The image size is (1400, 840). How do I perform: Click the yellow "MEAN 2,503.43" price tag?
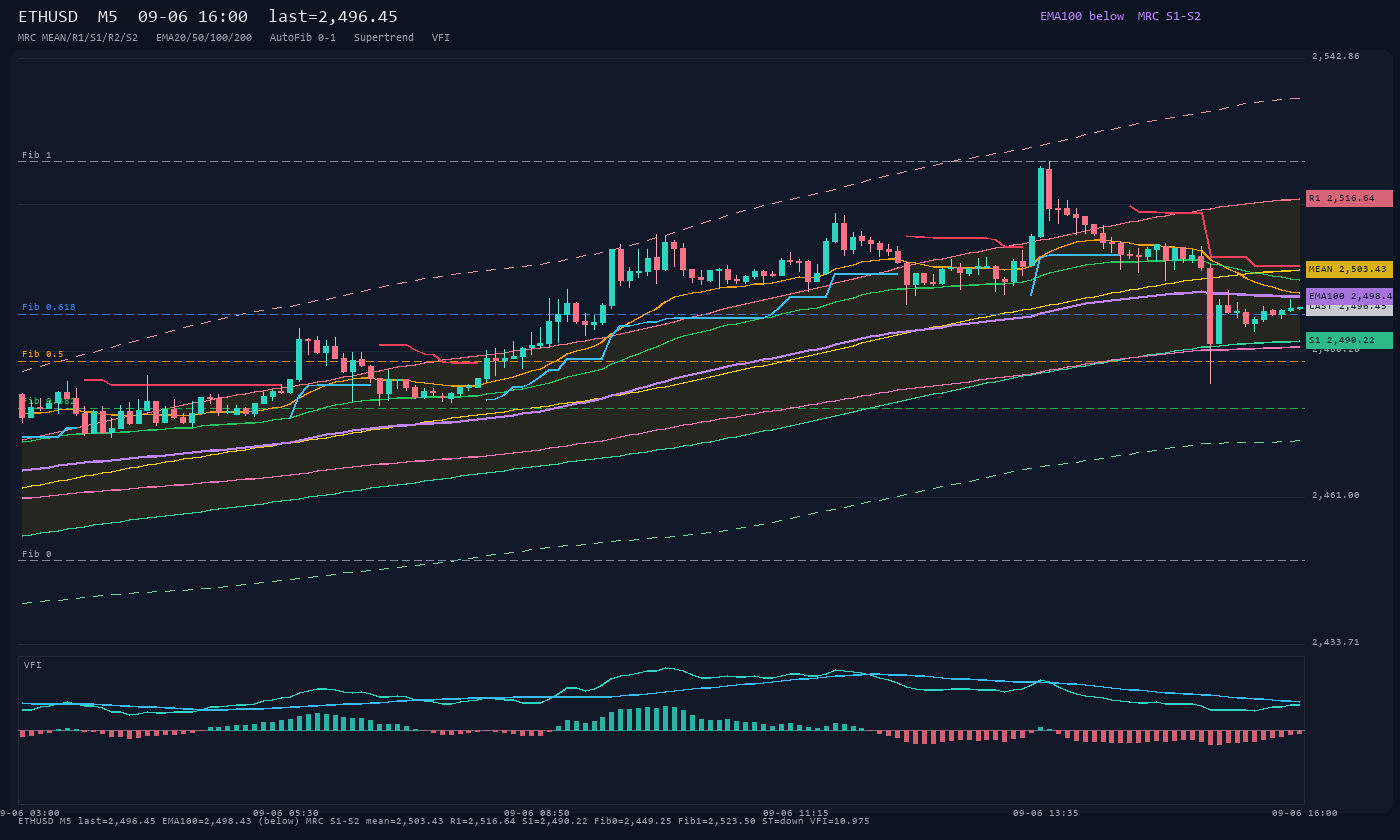click(1349, 269)
